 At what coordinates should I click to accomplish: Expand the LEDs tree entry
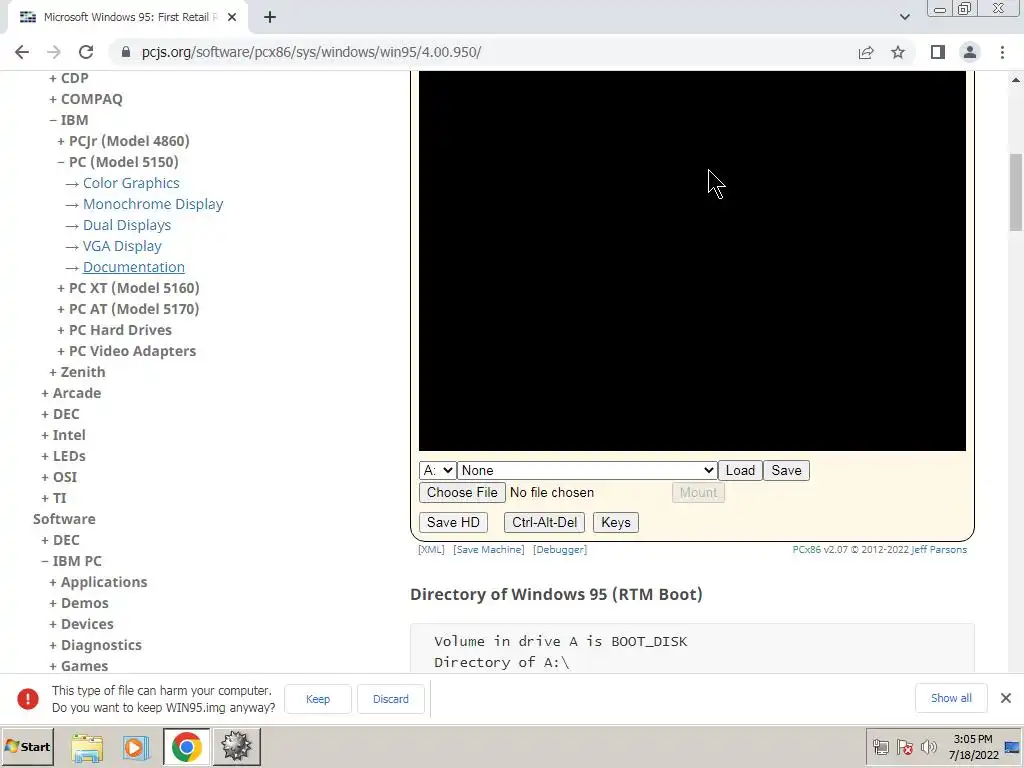pos(63,456)
